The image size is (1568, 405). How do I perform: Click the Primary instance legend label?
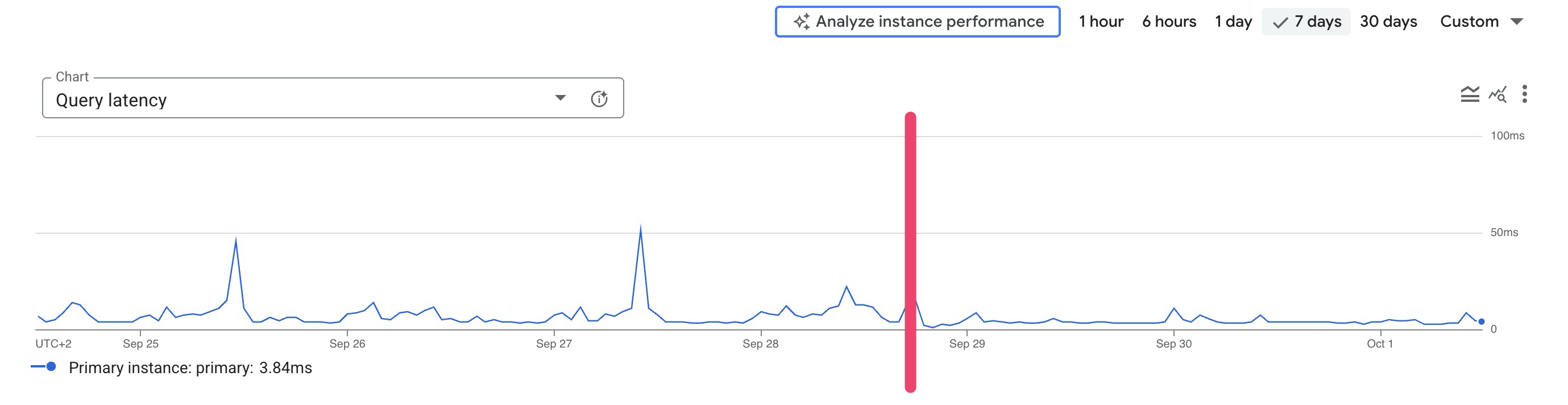click(x=190, y=368)
